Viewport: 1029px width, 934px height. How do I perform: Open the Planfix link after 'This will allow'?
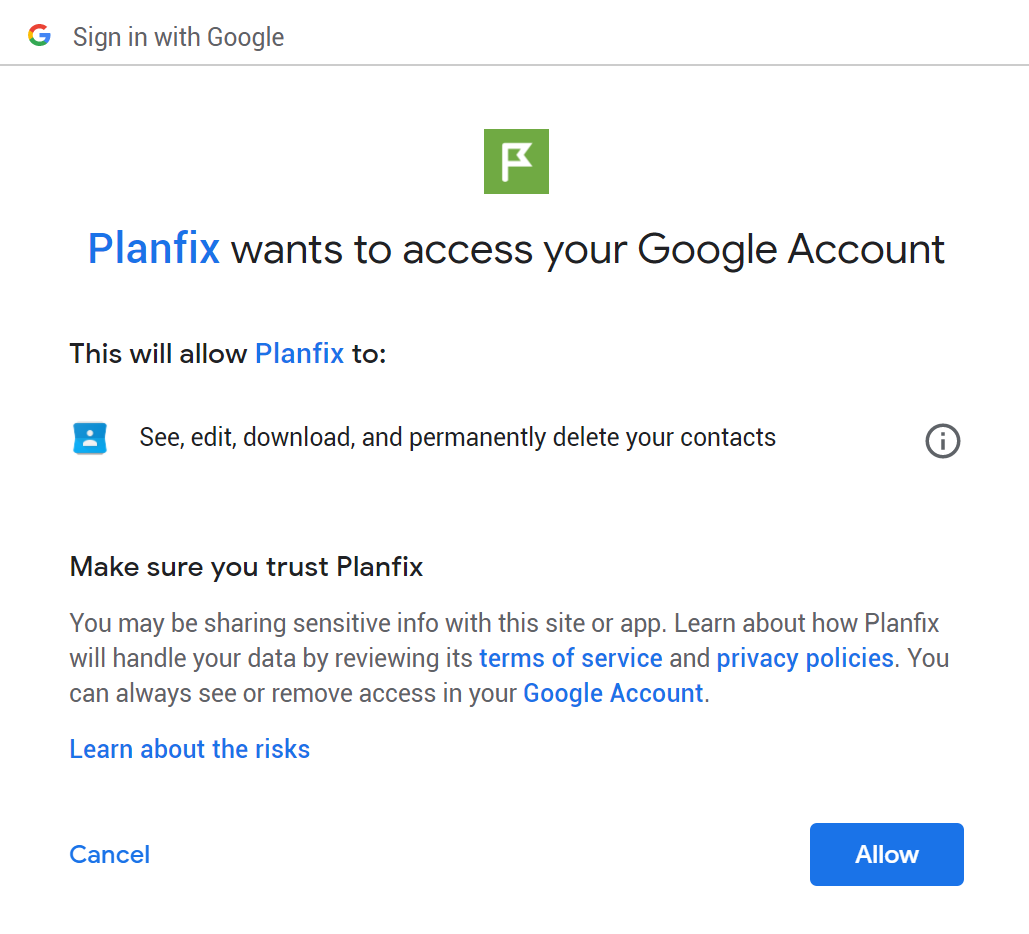(x=299, y=354)
